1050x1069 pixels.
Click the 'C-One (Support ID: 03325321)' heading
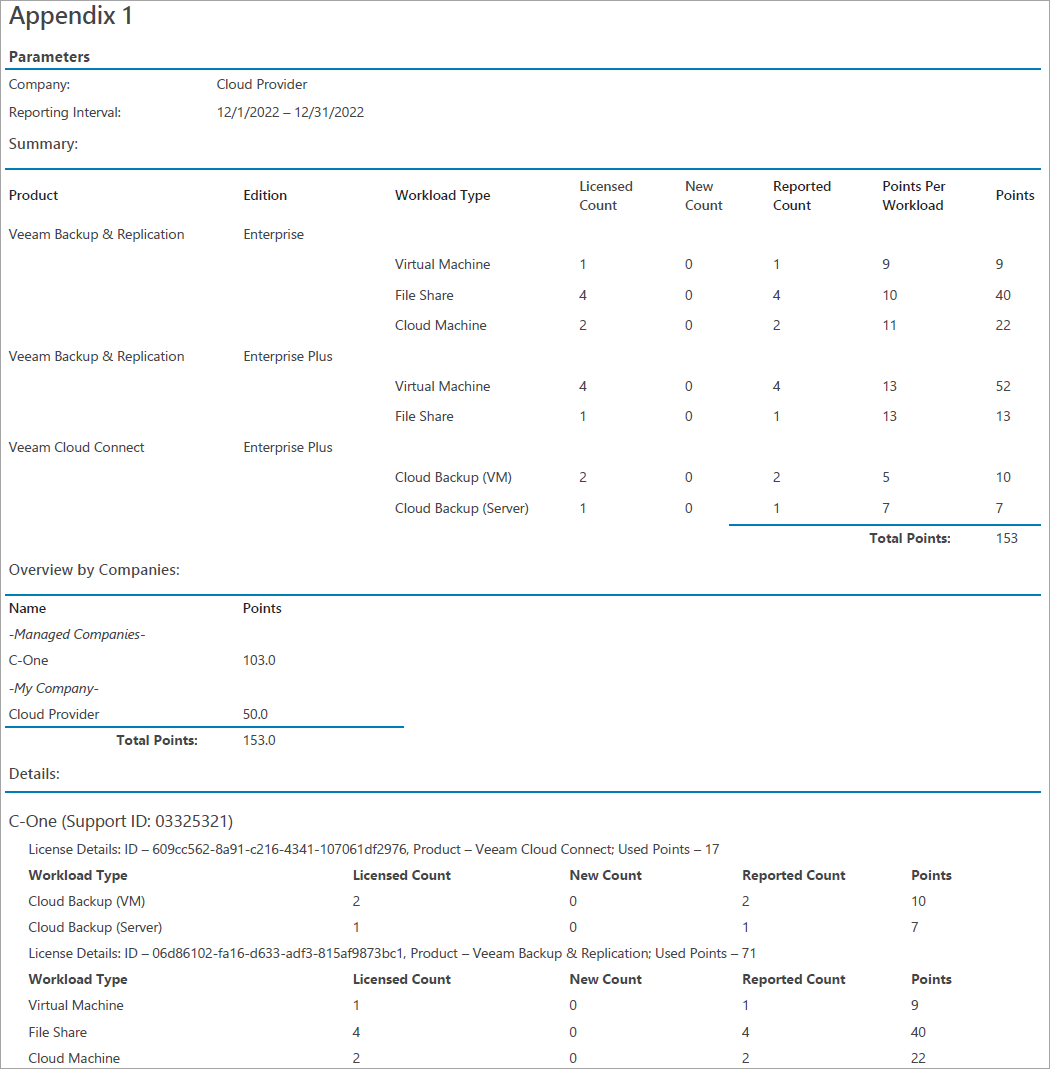pyautogui.click(x=121, y=822)
